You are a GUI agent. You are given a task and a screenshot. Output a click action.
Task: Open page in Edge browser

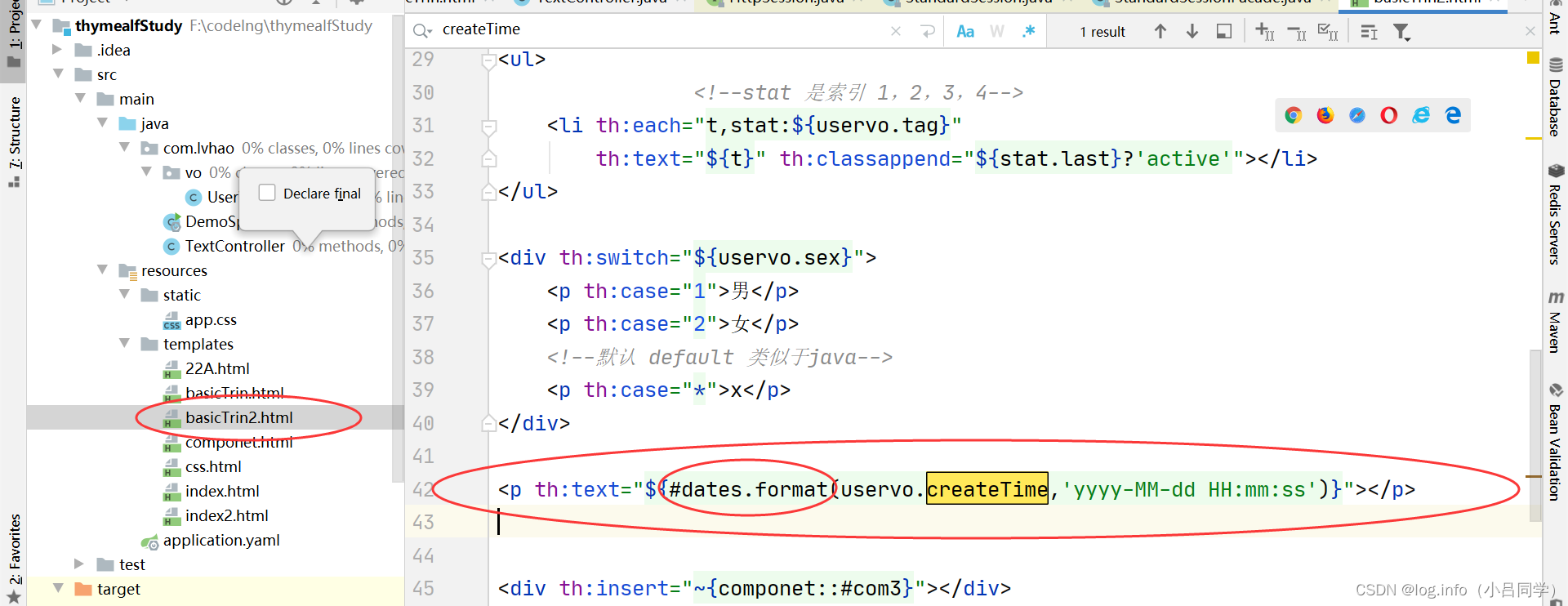[1453, 115]
